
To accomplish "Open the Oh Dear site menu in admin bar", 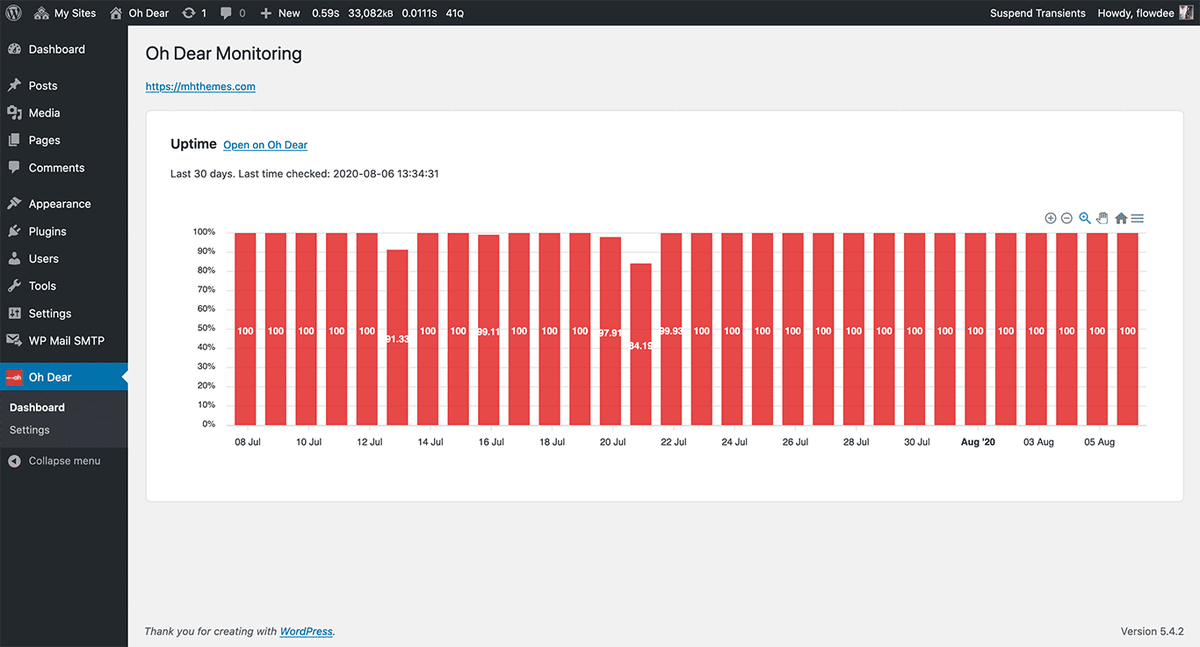I will click(139, 13).
